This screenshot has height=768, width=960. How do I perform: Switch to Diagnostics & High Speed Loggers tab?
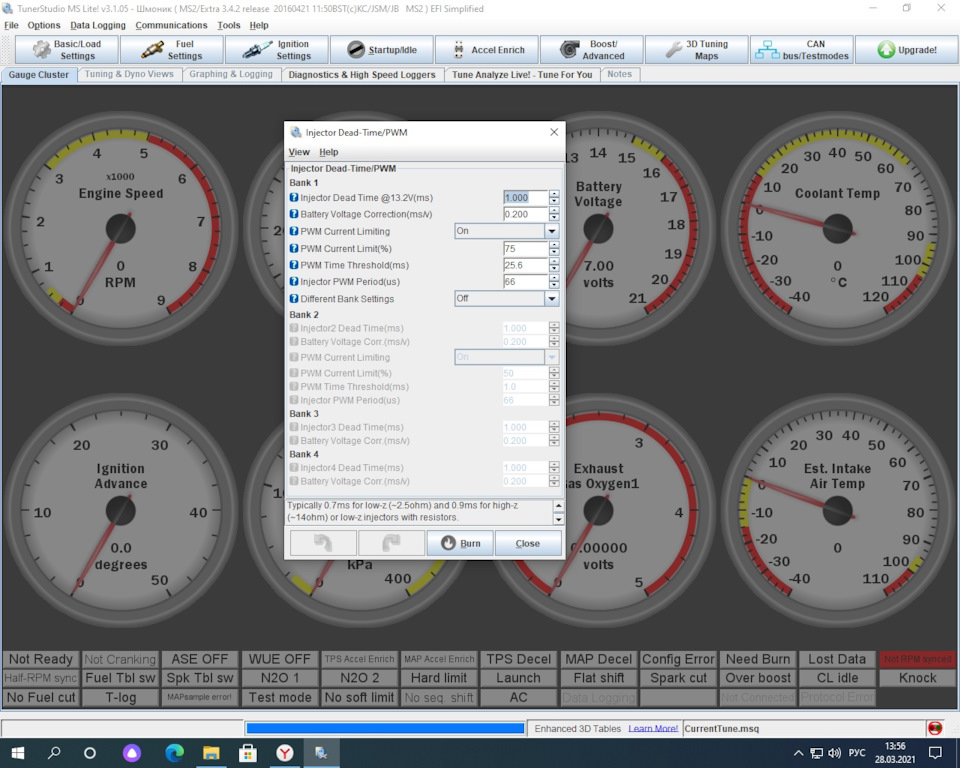(362, 75)
